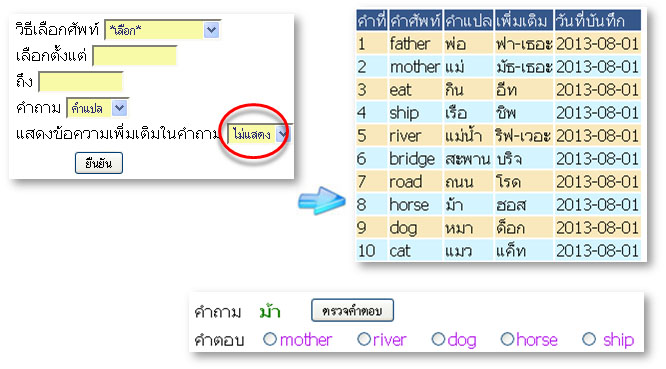Select the 'bridge' word in the table
This screenshot has width=666, height=369.
pyautogui.click(x=412, y=159)
